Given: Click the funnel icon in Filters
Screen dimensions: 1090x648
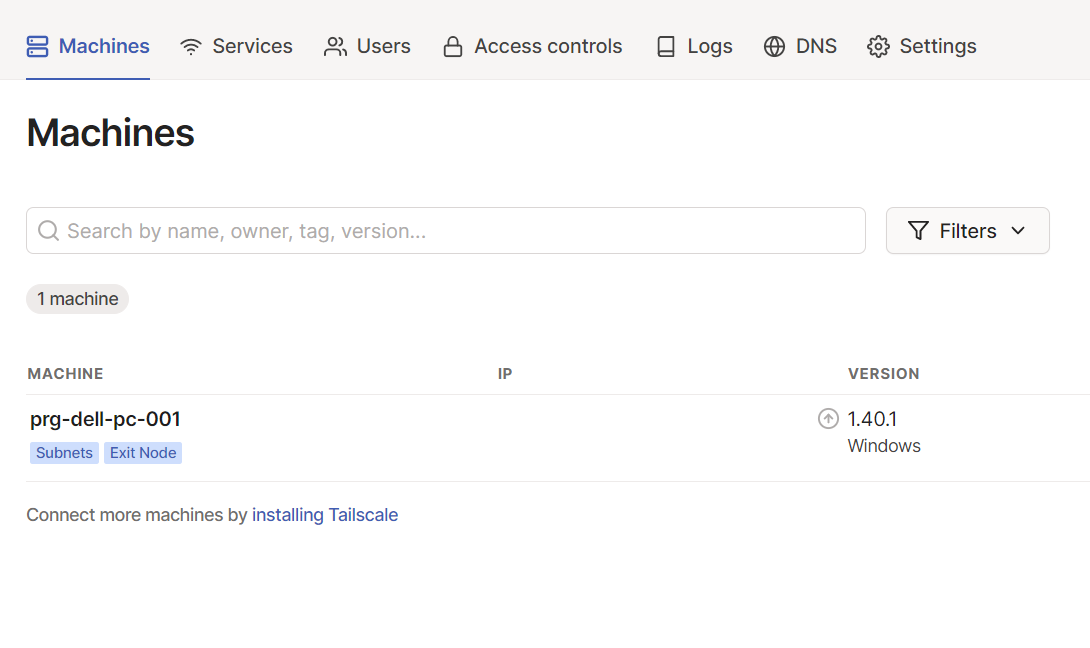Looking at the screenshot, I should click(918, 231).
